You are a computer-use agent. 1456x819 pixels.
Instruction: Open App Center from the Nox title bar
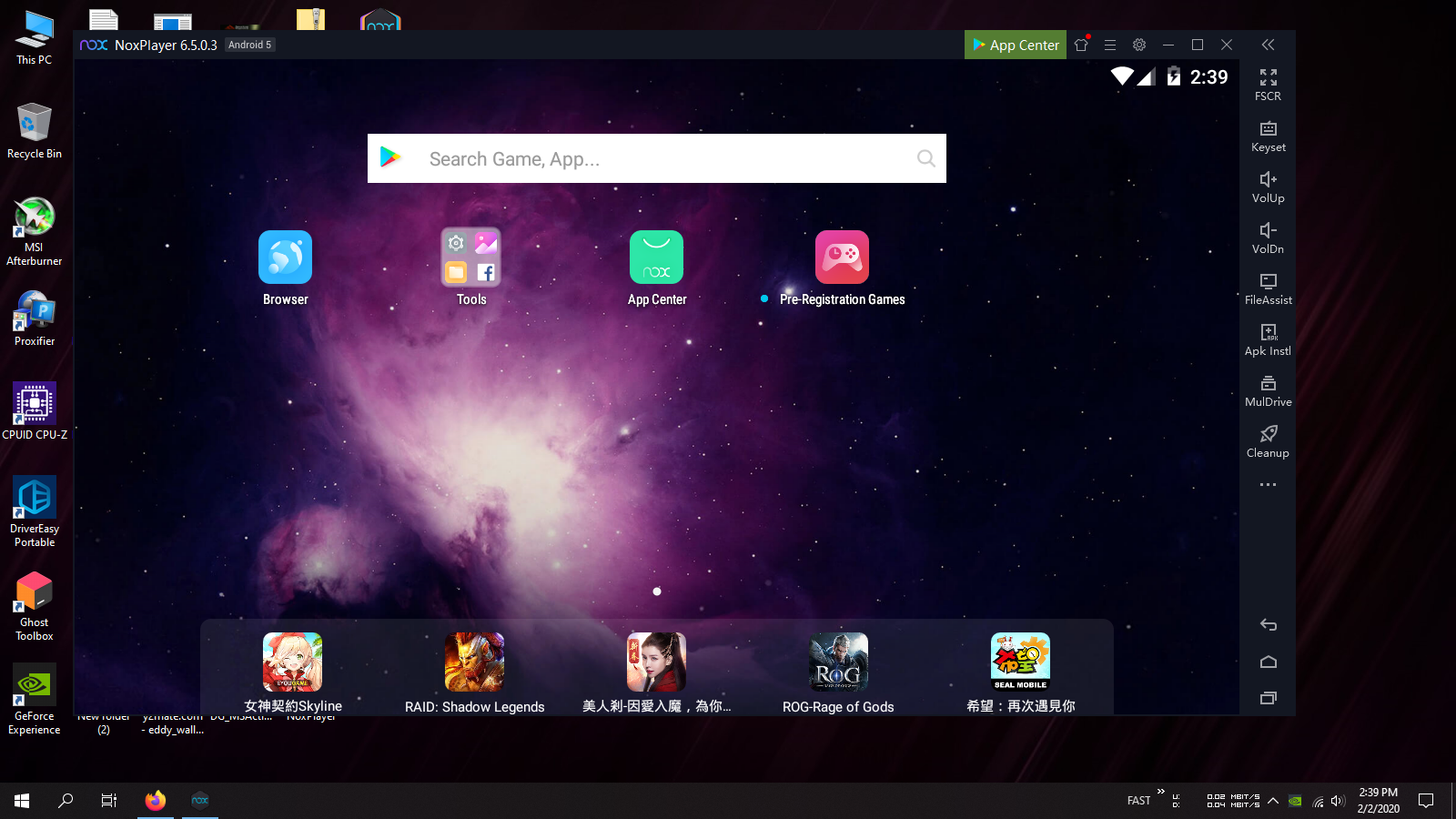coord(1016,45)
